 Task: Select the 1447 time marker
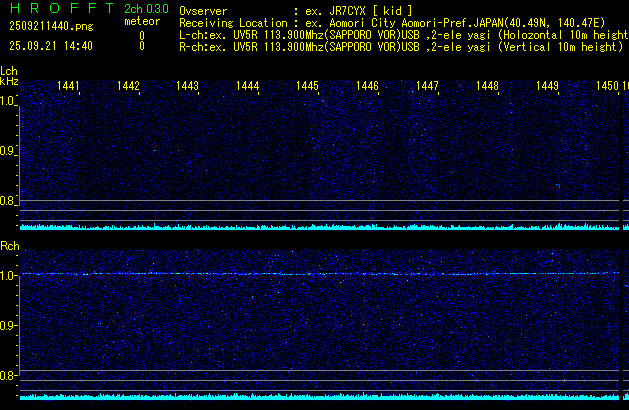click(x=427, y=87)
